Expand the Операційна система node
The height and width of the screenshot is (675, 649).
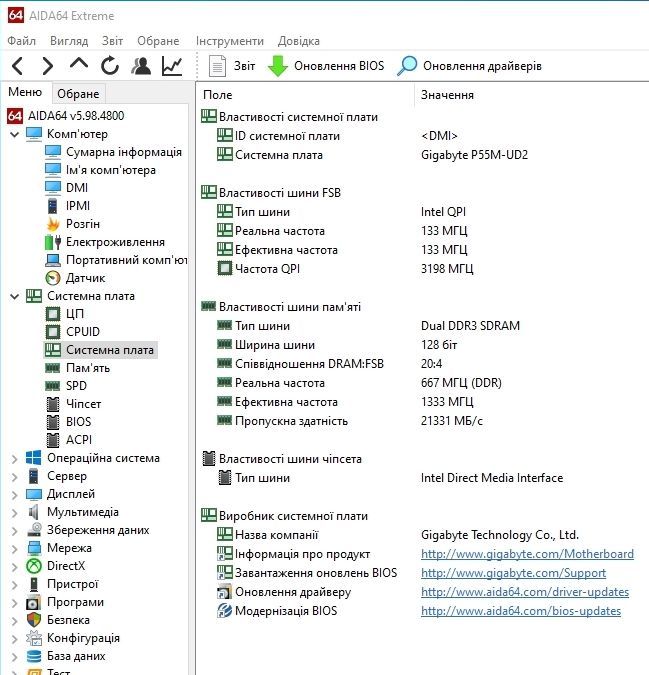click(x=15, y=458)
